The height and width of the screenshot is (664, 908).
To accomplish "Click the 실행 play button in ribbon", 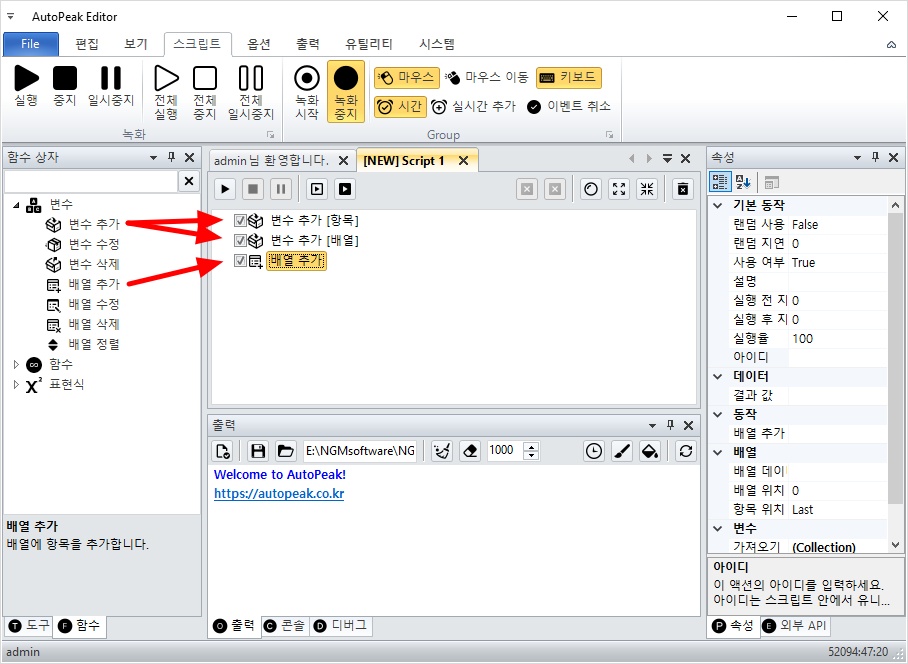I will coord(26,86).
